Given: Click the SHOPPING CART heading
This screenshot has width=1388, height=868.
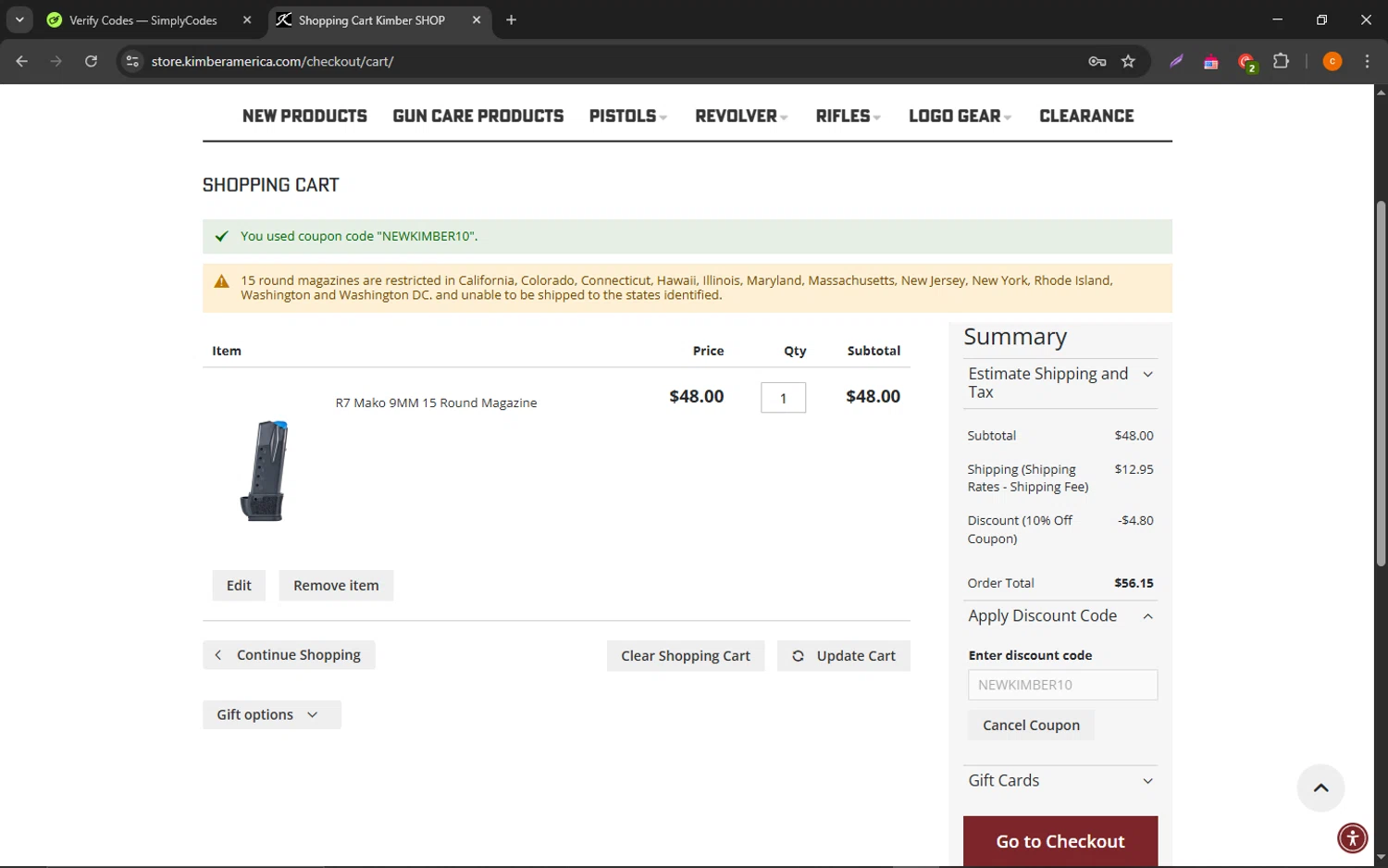Looking at the screenshot, I should [271, 185].
